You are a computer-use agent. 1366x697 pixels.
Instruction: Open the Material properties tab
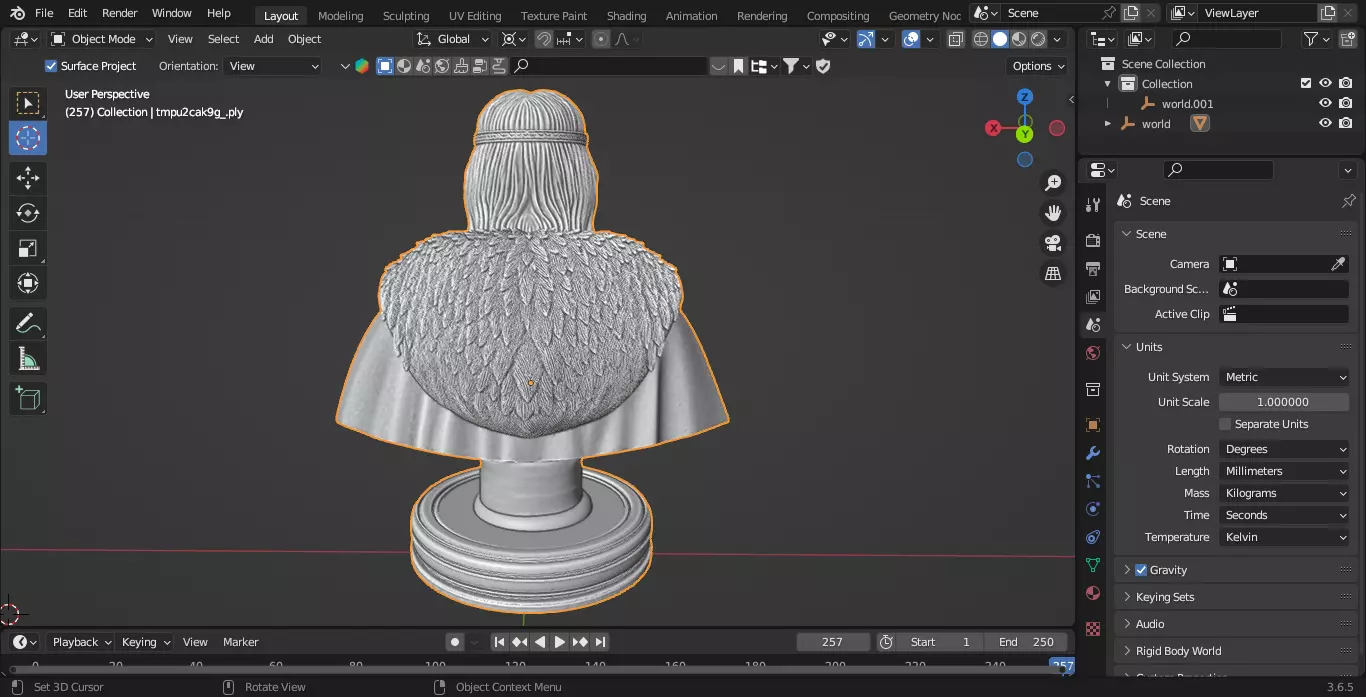coord(1093,593)
